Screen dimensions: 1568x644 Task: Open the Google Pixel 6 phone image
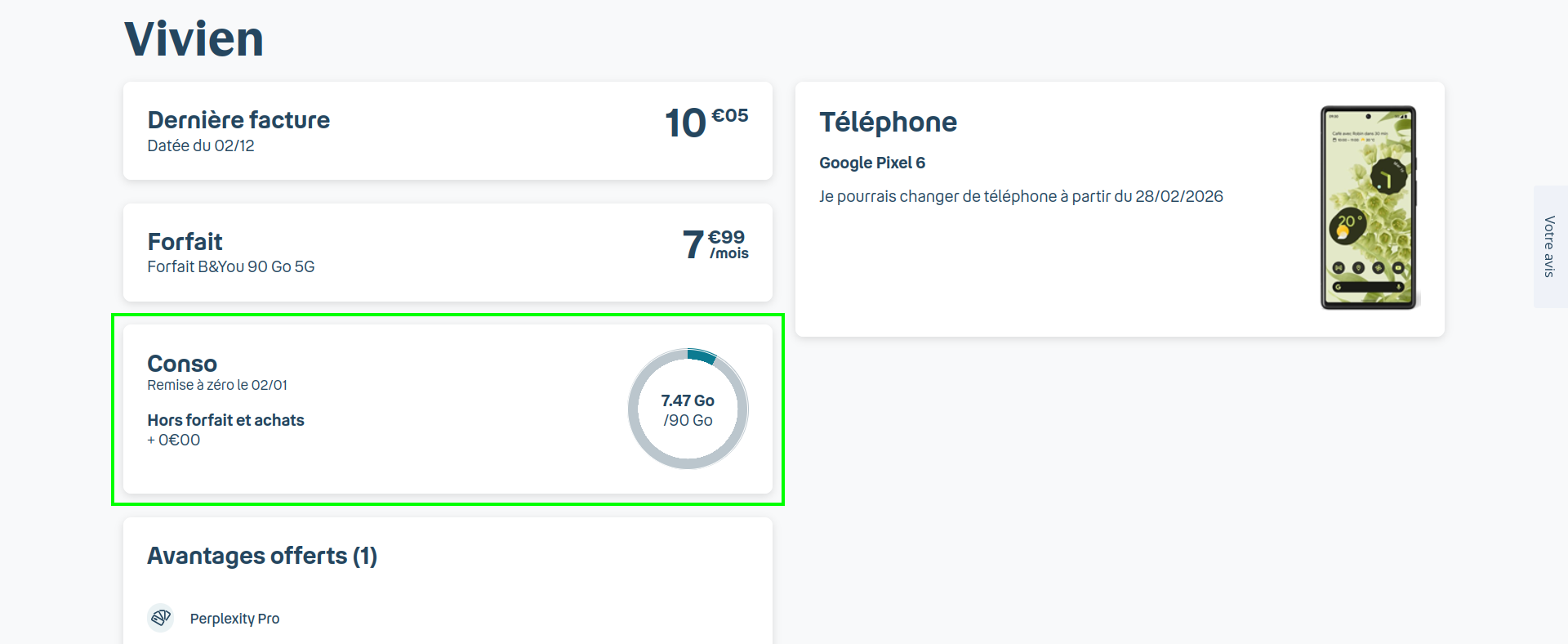(x=1368, y=208)
